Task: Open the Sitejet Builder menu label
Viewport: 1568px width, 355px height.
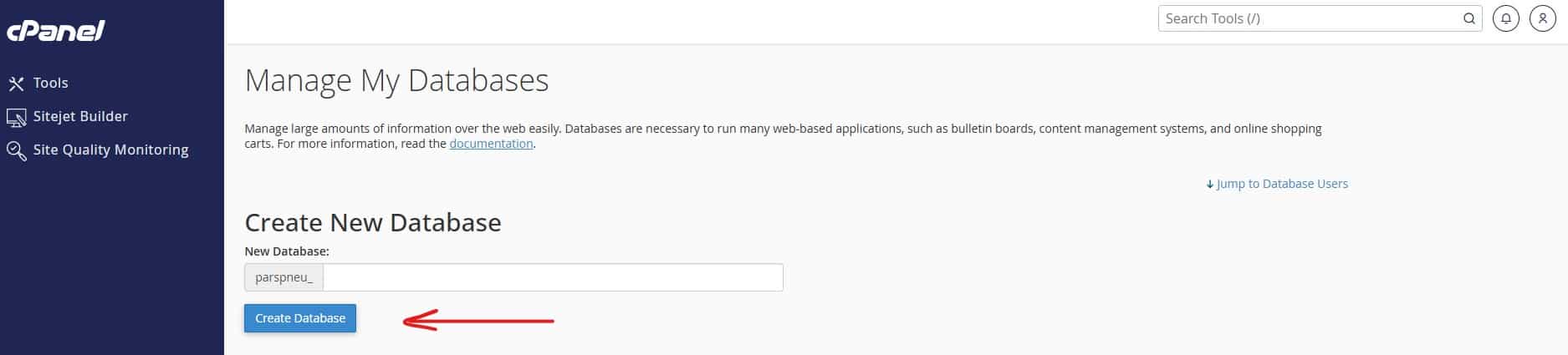Action: coord(80,116)
